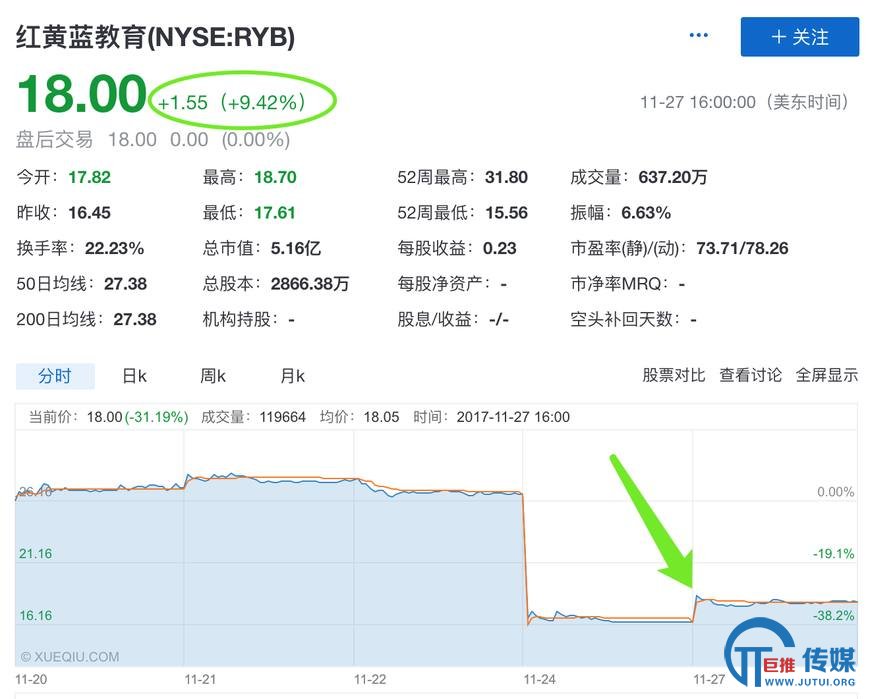The width and height of the screenshot is (870, 699).
Task: Click the 最高 value 18.70
Action: [275, 178]
